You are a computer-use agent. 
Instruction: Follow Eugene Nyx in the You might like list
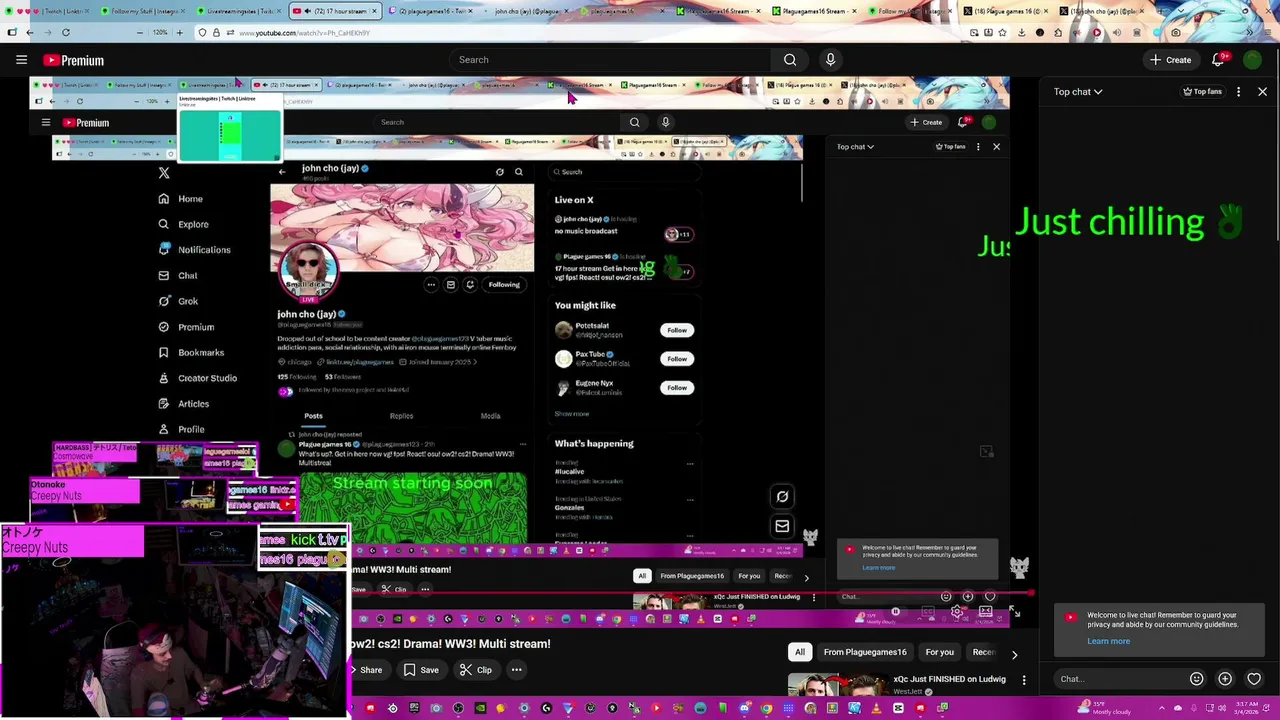click(x=677, y=388)
